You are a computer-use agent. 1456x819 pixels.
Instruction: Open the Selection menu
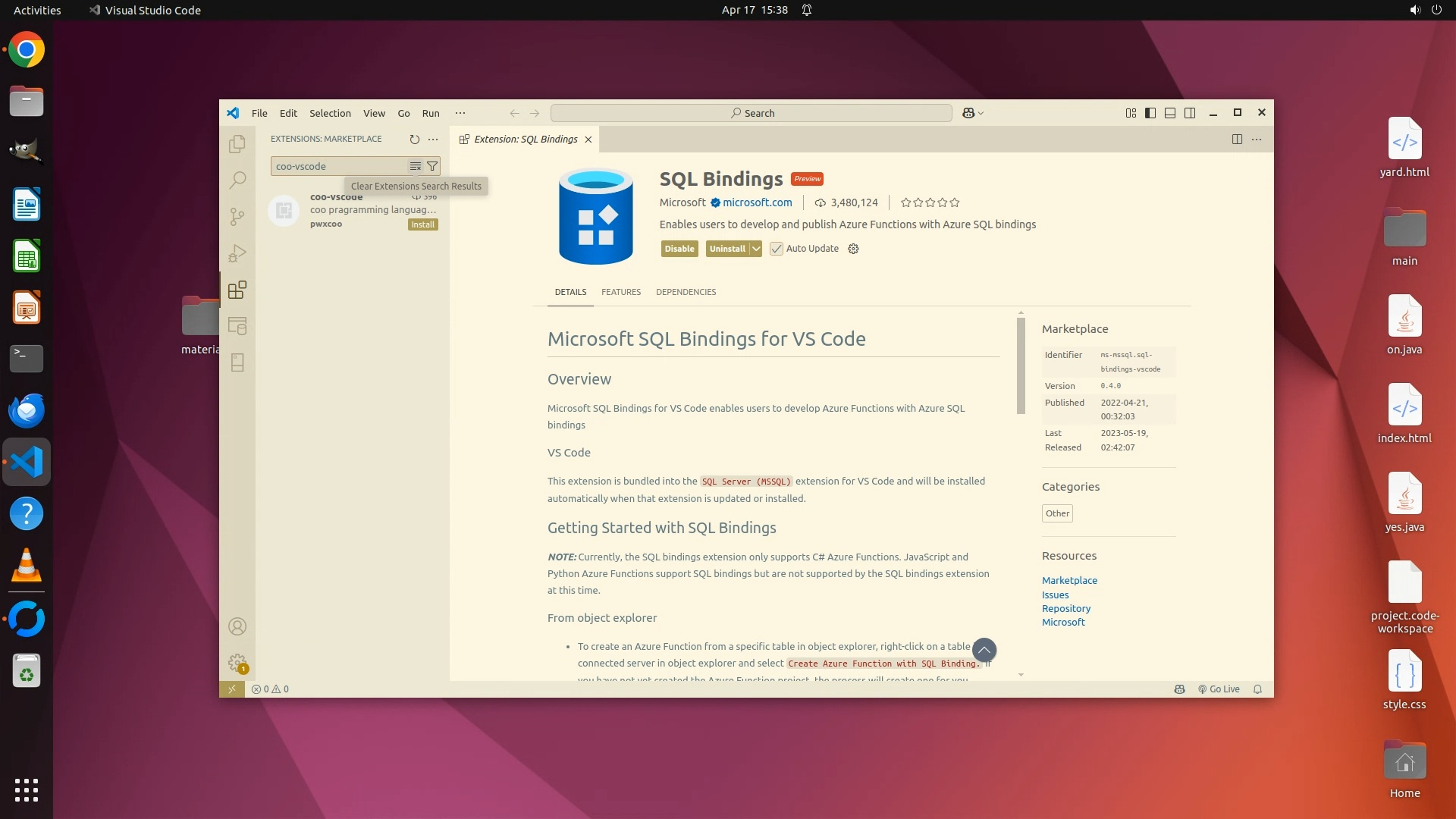pos(330,113)
